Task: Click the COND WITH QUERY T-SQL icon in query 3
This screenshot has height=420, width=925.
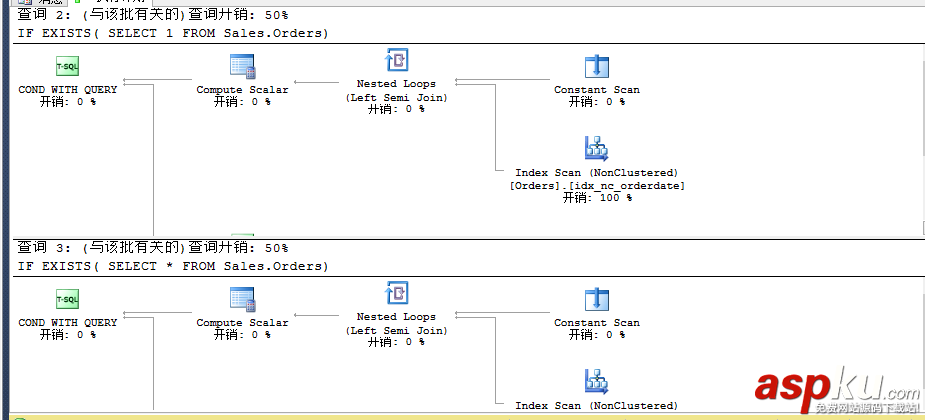Action: [67, 300]
